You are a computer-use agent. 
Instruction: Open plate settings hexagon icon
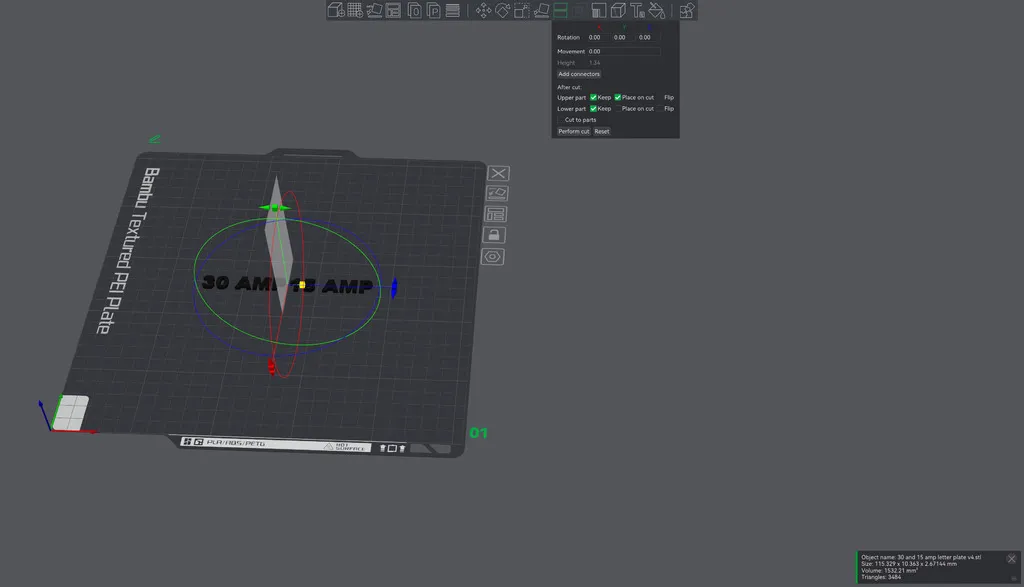coord(494,257)
